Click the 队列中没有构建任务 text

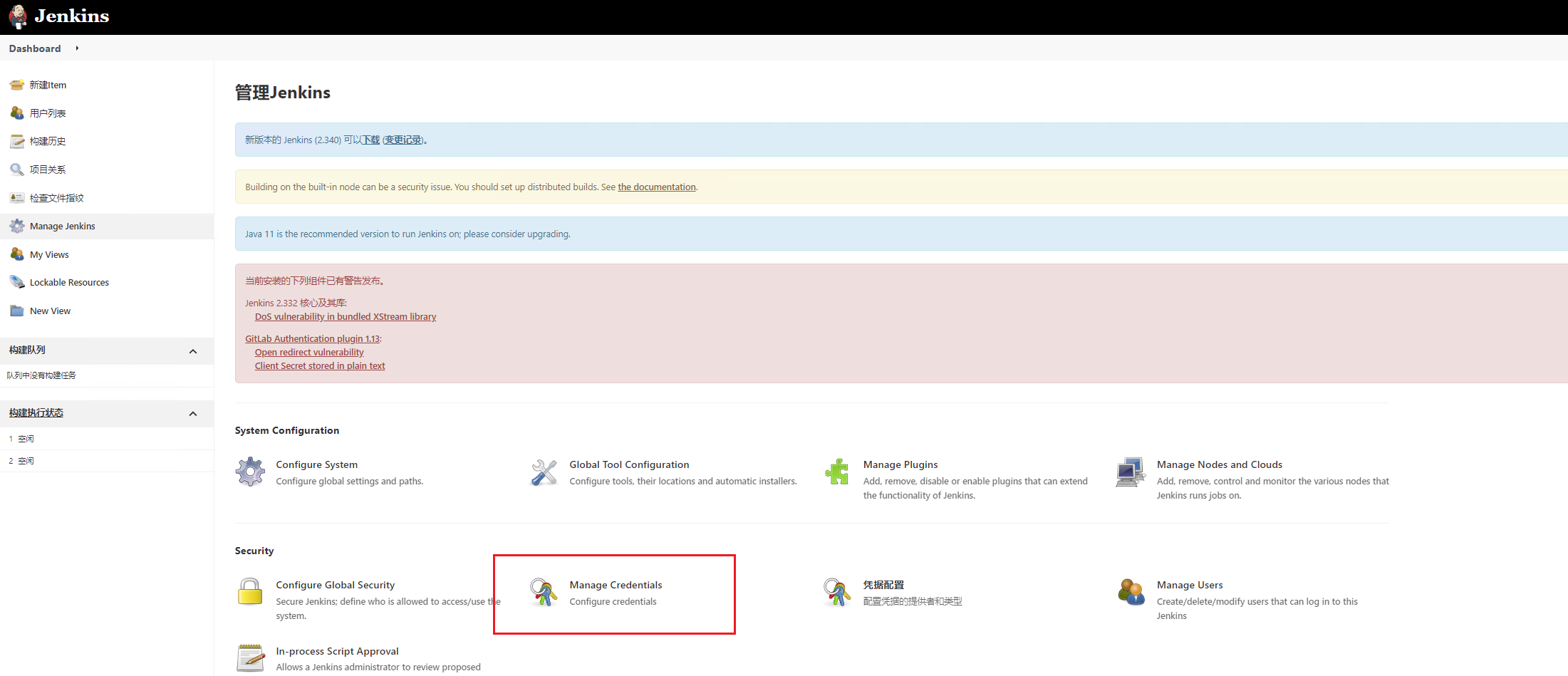[x=41, y=375]
